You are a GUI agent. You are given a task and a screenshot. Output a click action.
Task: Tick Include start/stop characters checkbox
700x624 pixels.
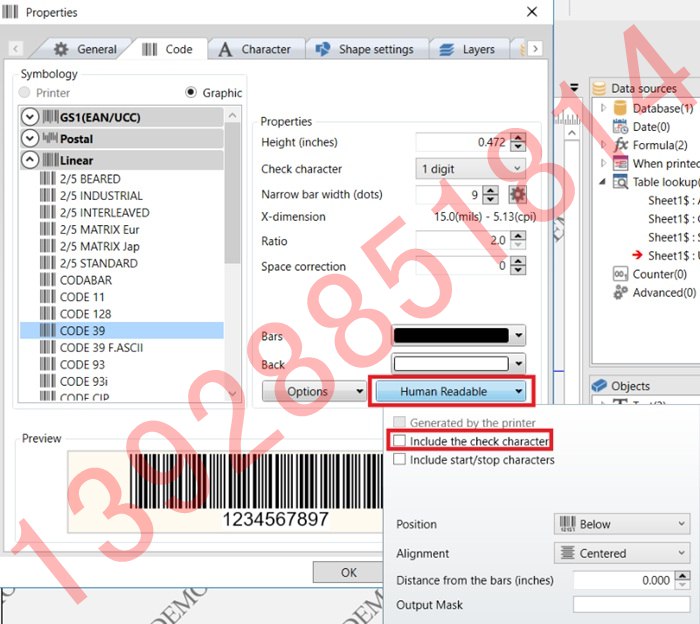(400, 460)
